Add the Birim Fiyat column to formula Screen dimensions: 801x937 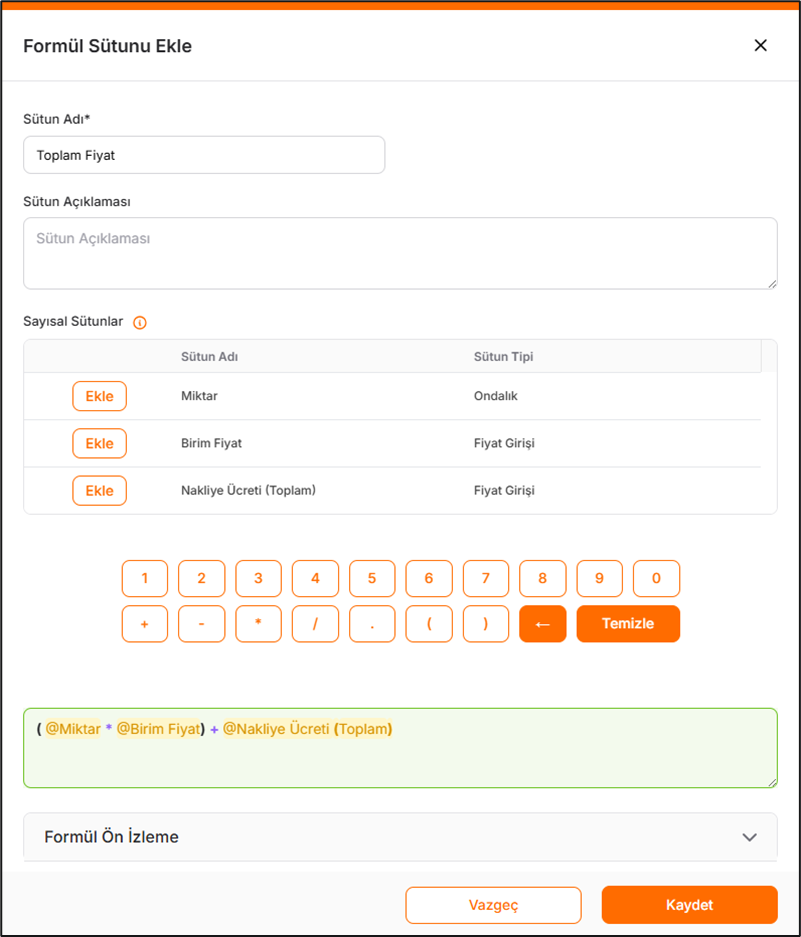click(100, 443)
